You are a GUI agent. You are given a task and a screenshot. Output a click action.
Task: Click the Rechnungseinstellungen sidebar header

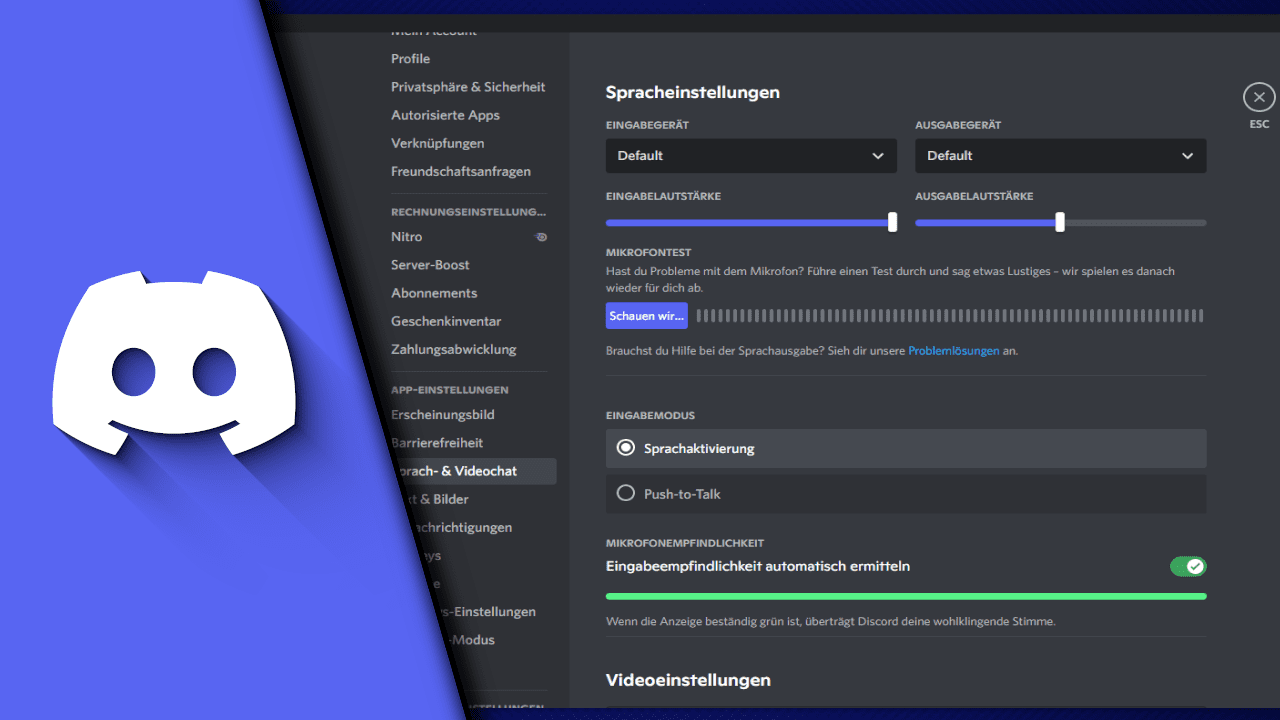click(469, 212)
